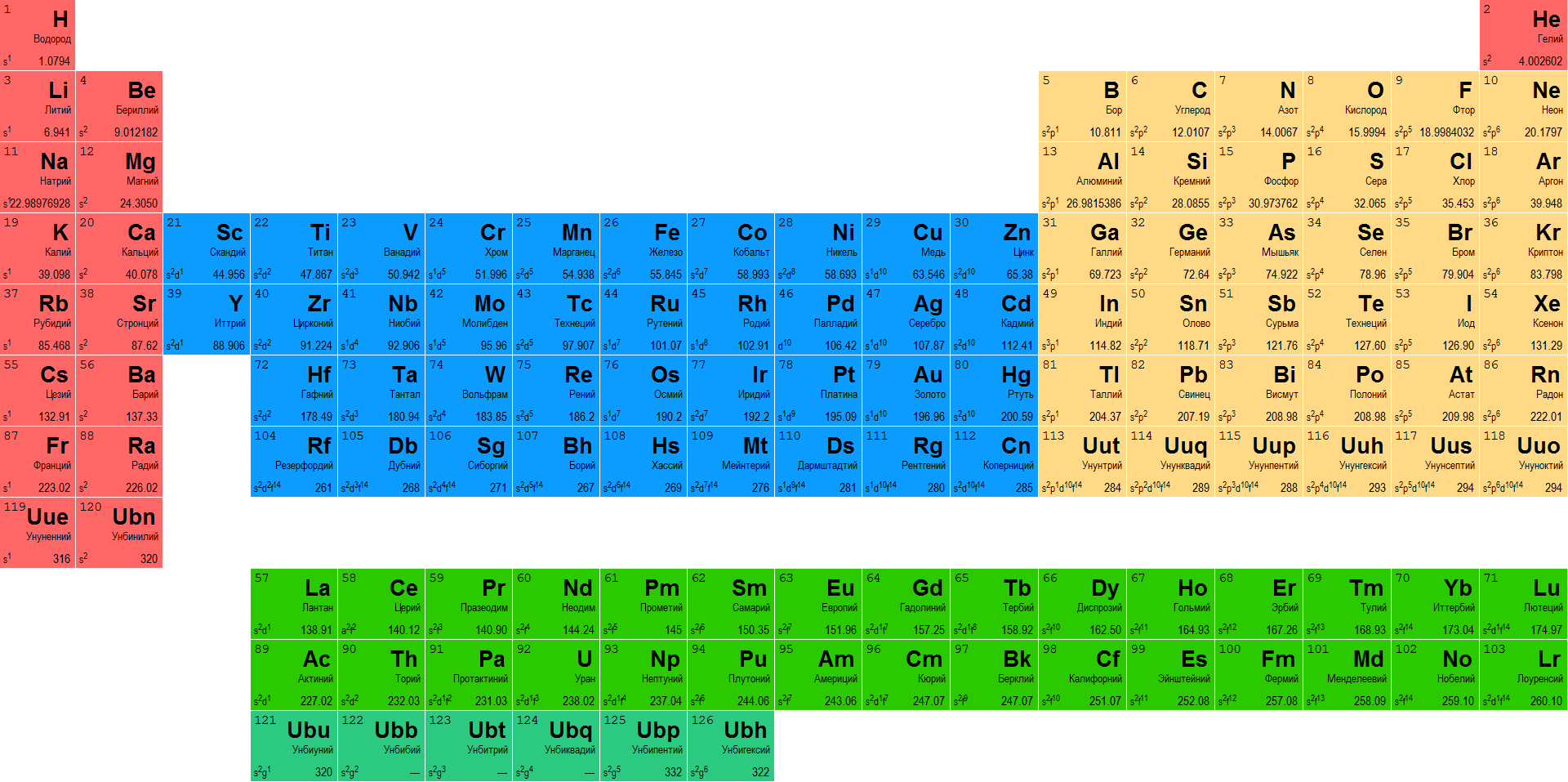Click the Bromine (Br) cell
Screen dimensions: 1568x782
point(1436,248)
